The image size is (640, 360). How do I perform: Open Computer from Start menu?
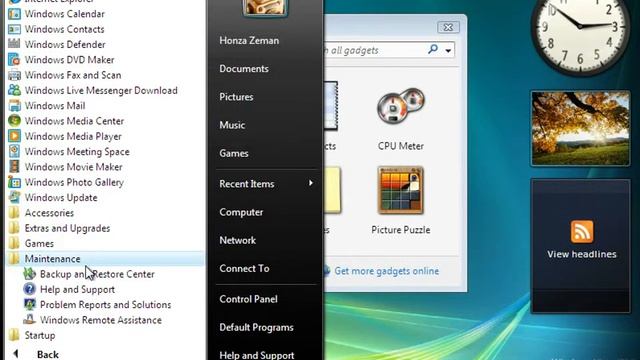pos(241,213)
